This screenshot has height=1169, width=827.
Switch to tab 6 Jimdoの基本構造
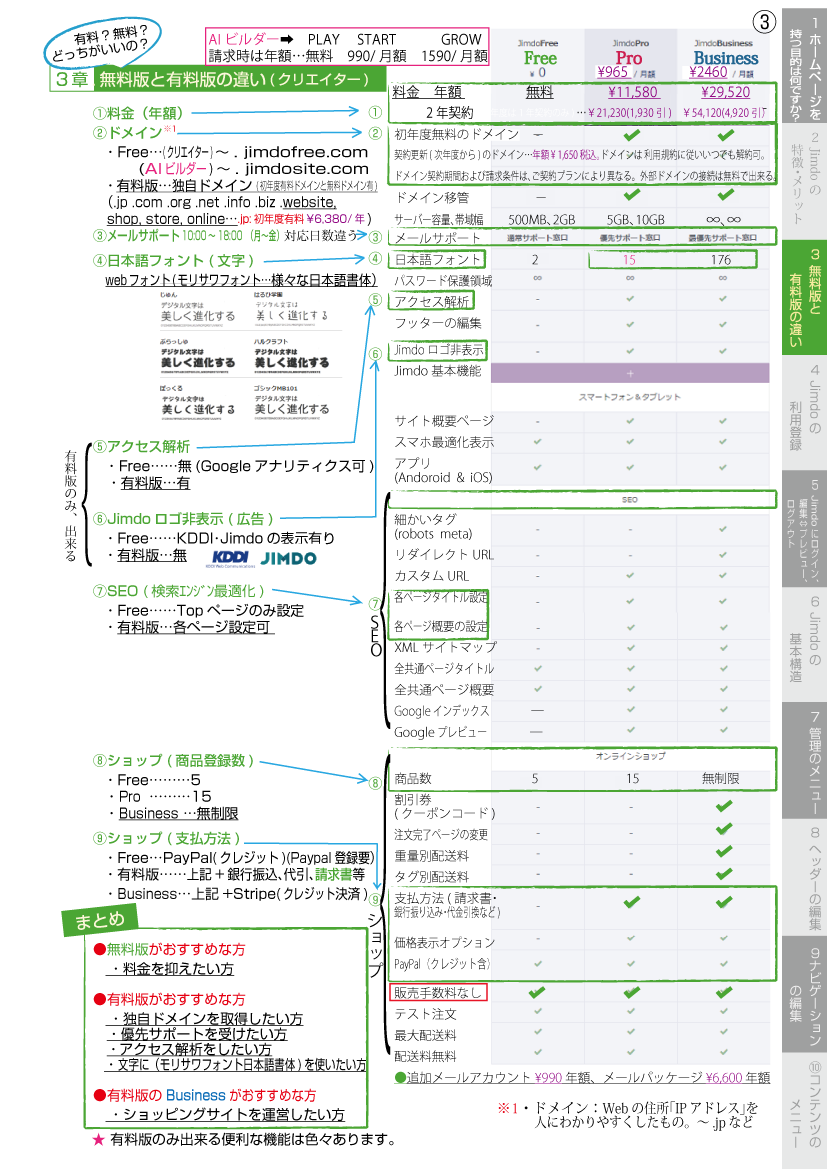pyautogui.click(x=805, y=644)
